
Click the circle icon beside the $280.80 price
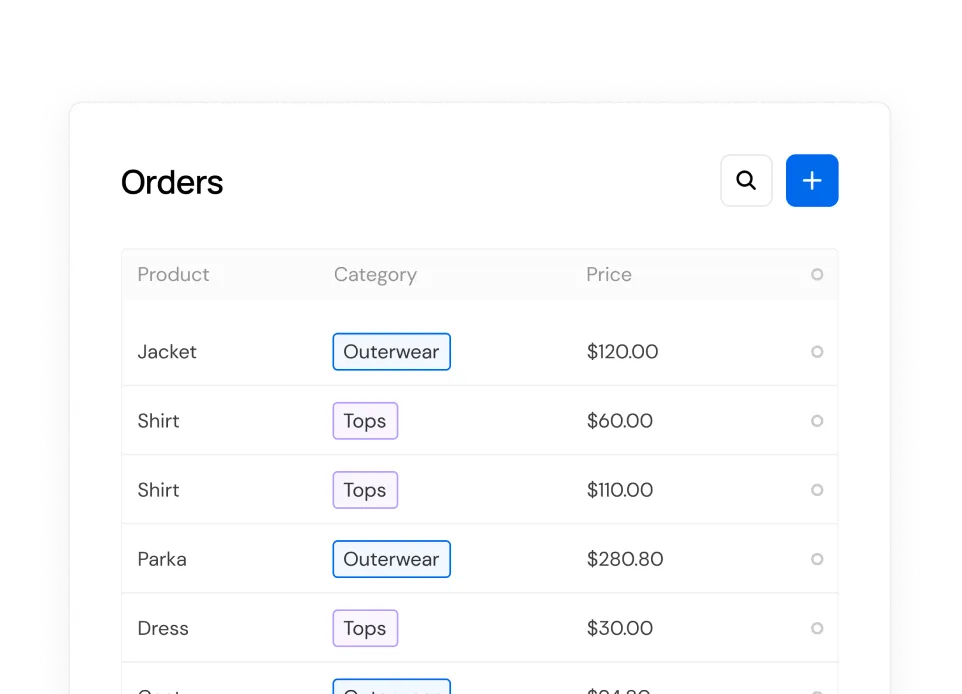817,558
